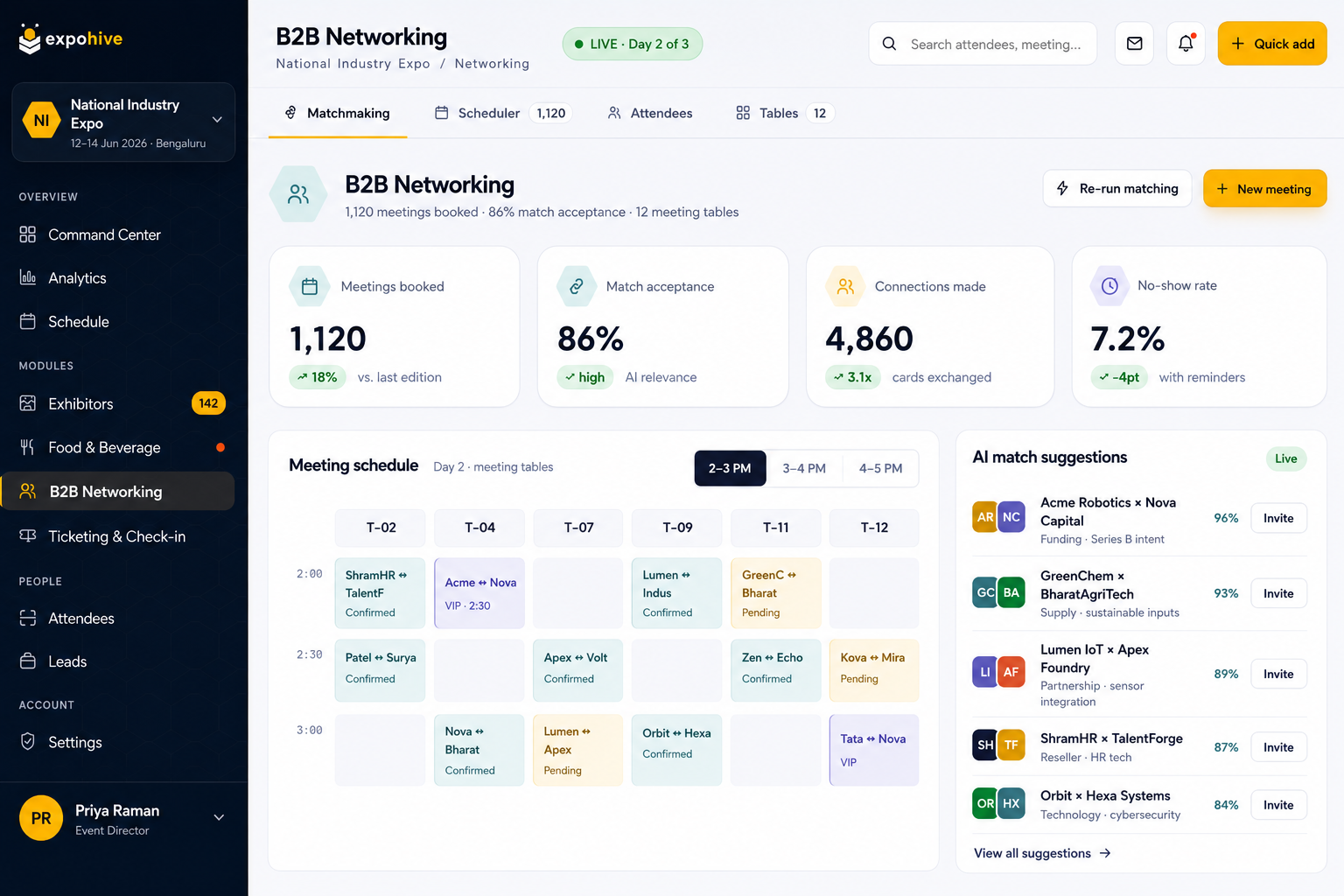Click the Leads briefcase icon
The height and width of the screenshot is (896, 1344).
coord(28,661)
